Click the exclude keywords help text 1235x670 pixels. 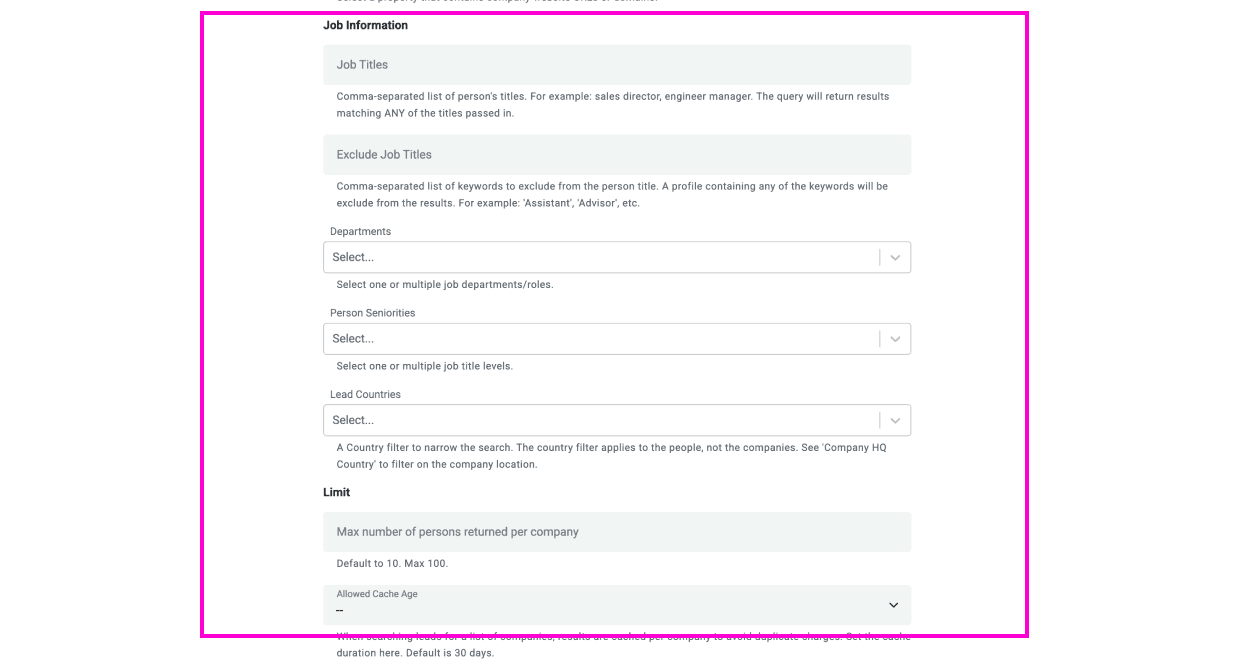[611, 195]
